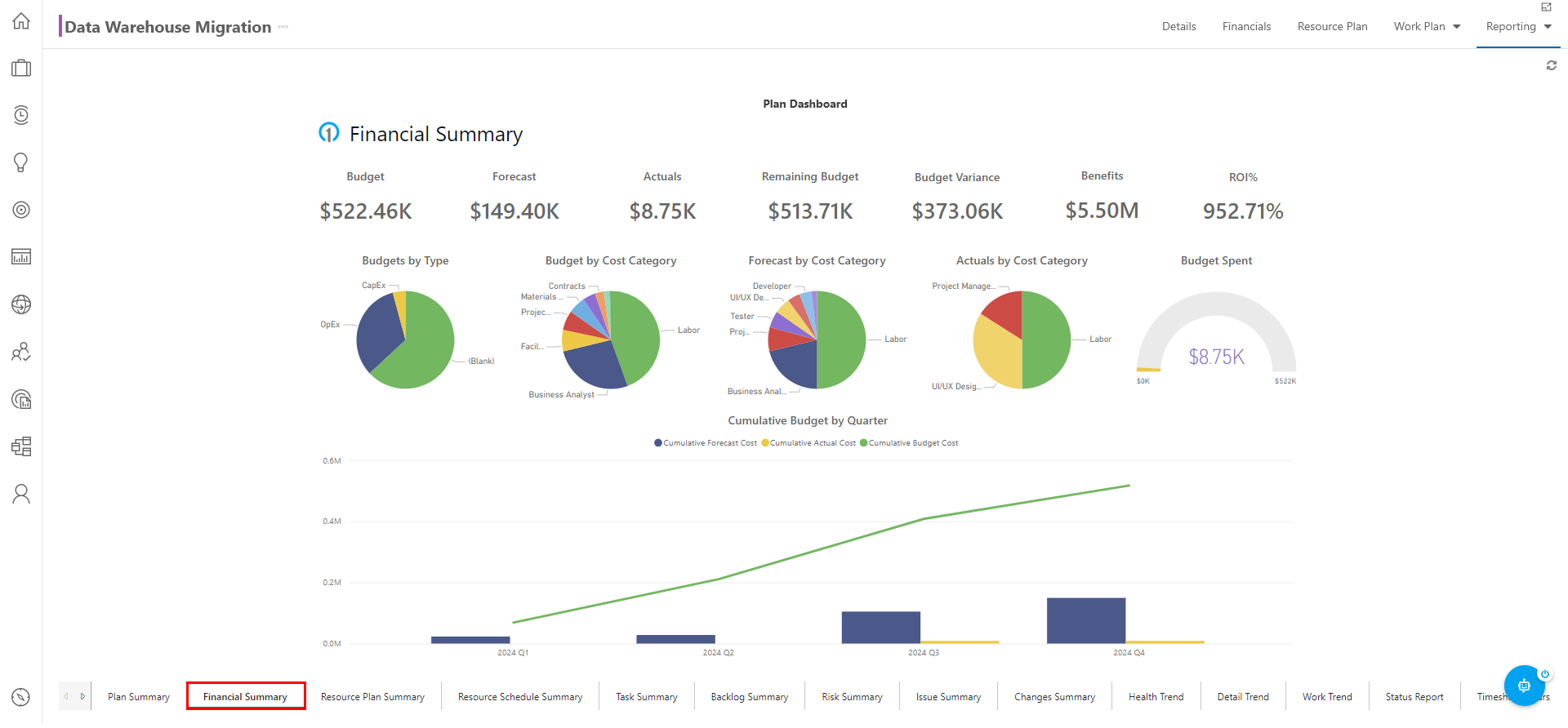Screen dimensions: 1568x728
Task: Open Task Summary tab
Action: (x=647, y=696)
